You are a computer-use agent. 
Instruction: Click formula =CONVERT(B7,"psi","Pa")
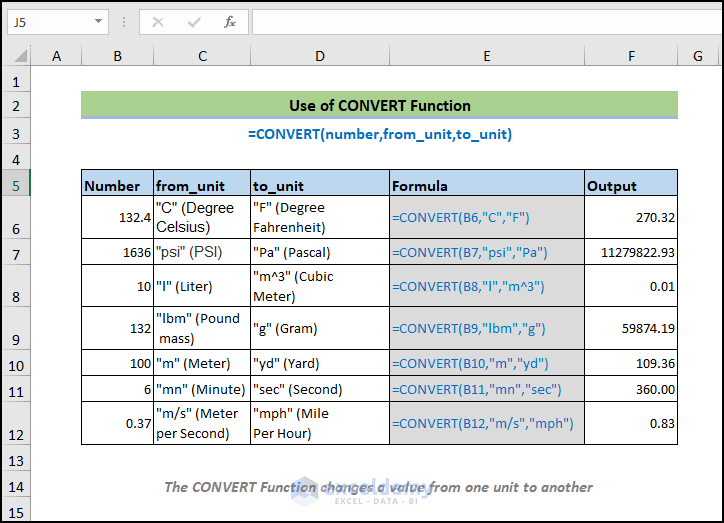487,252
